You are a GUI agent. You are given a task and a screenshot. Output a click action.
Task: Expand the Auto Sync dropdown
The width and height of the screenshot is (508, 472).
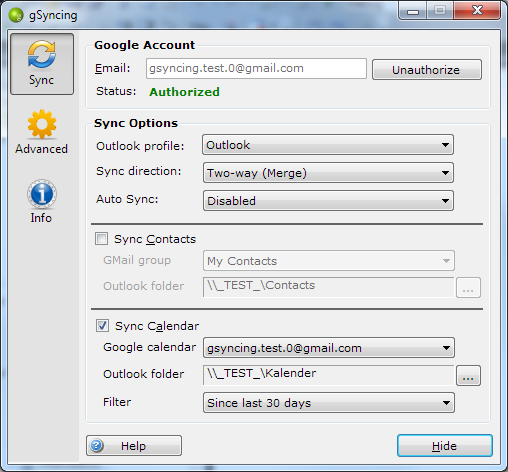pyautogui.click(x=328, y=201)
